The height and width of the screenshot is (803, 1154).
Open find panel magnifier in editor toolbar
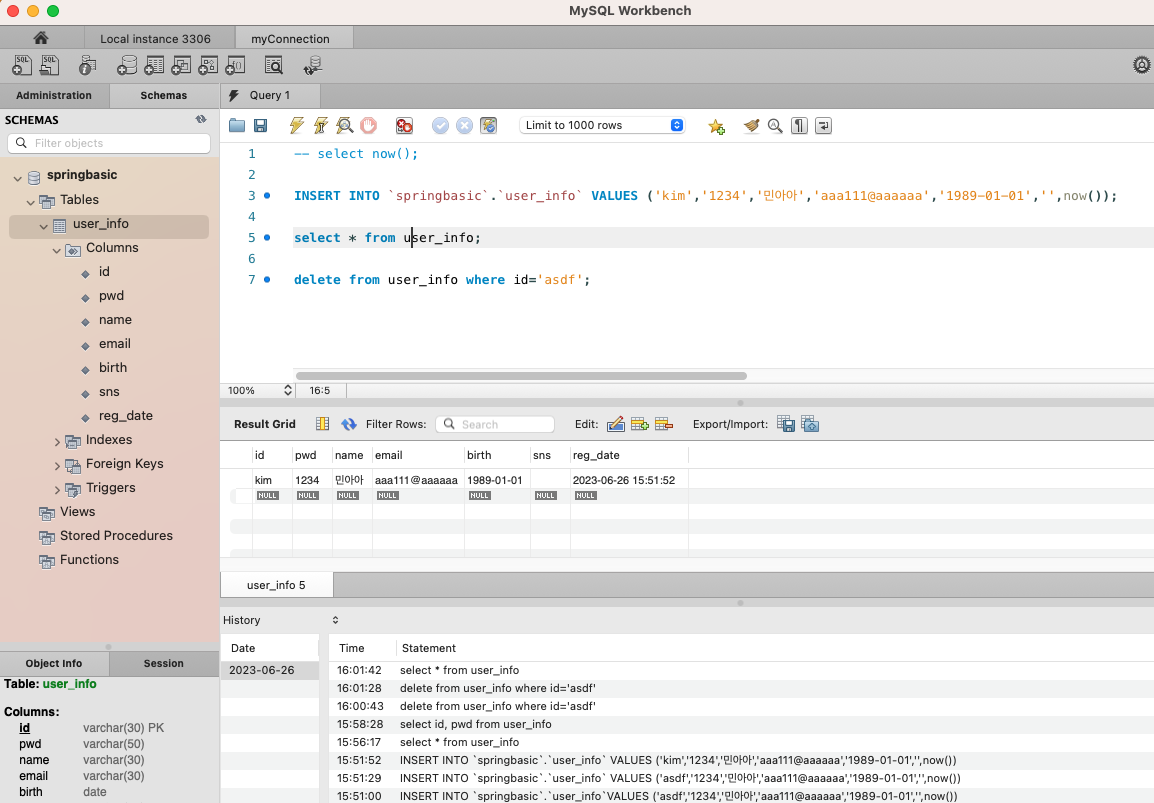(775, 126)
